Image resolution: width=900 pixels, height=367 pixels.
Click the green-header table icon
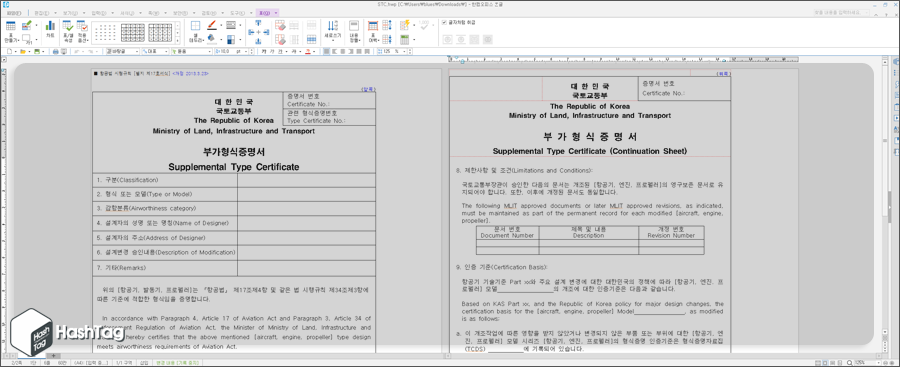405,39
